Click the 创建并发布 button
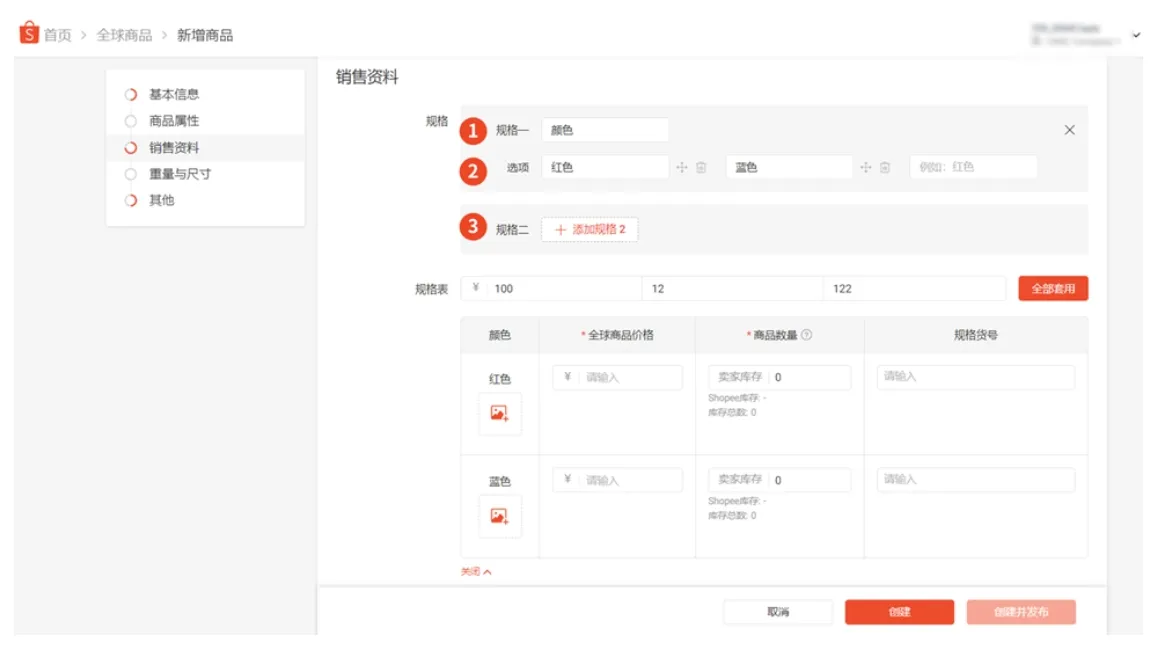1161x649 pixels. click(x=1020, y=611)
